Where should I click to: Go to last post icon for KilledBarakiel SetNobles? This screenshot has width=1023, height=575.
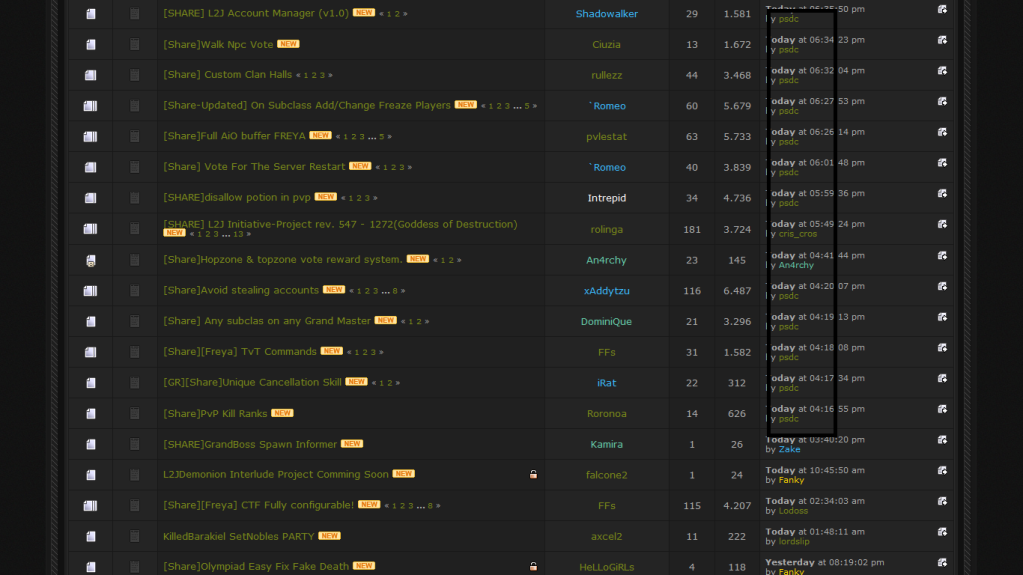tap(942, 531)
